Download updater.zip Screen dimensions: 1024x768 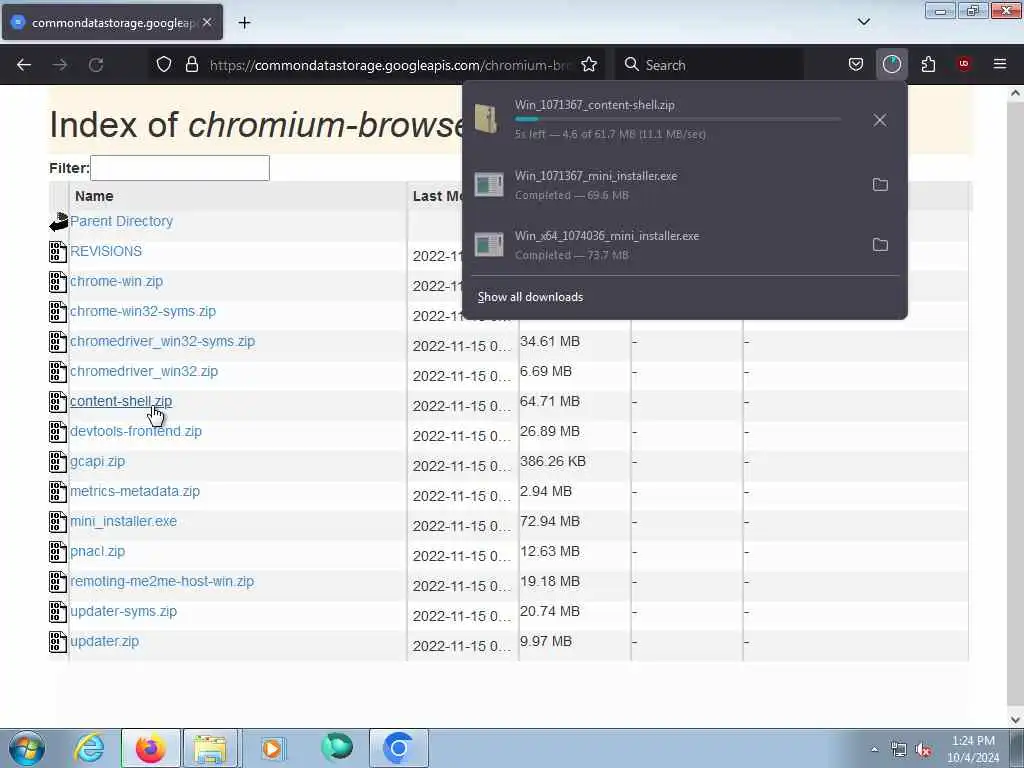(104, 642)
